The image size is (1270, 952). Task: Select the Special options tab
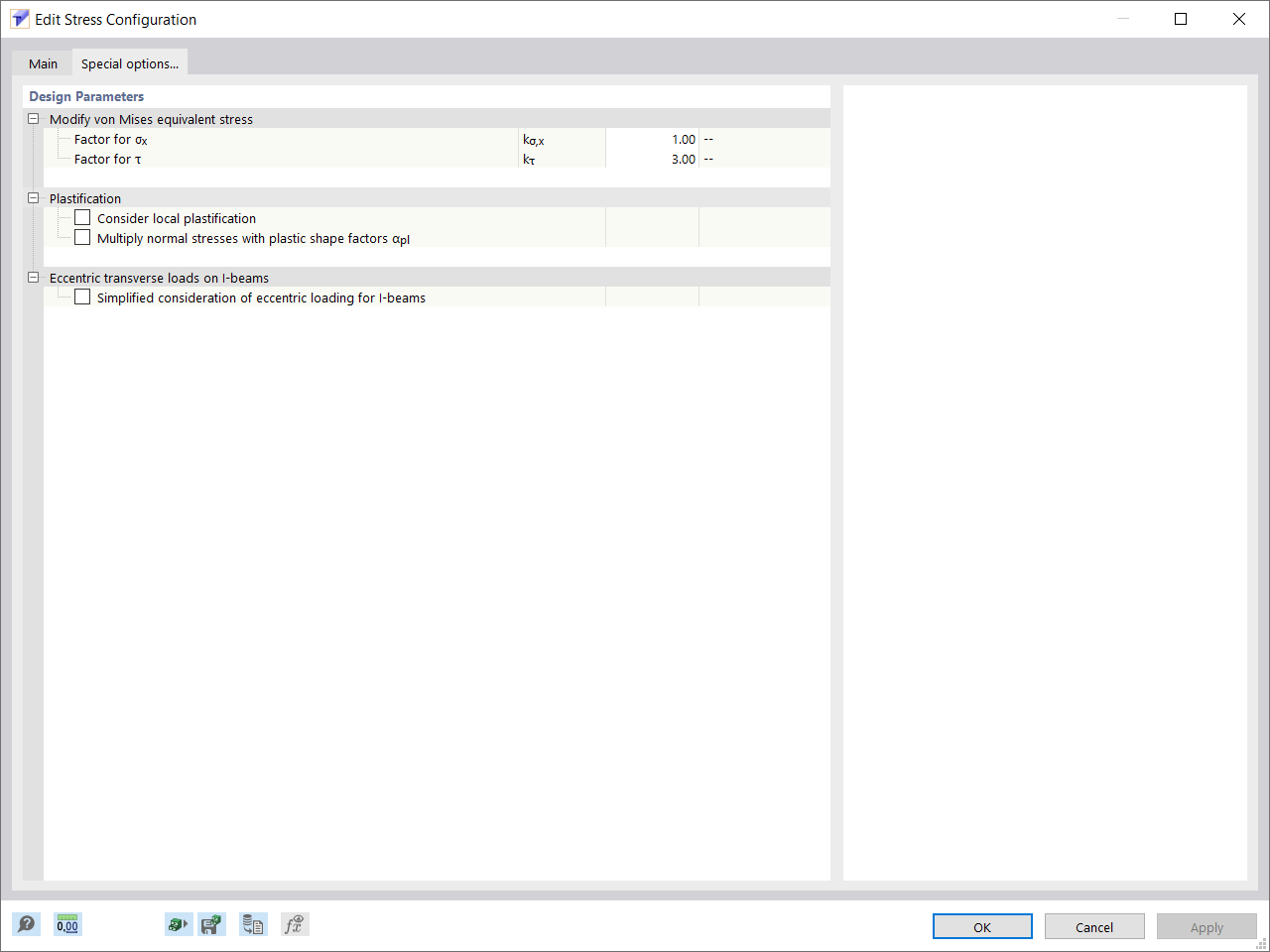click(130, 63)
